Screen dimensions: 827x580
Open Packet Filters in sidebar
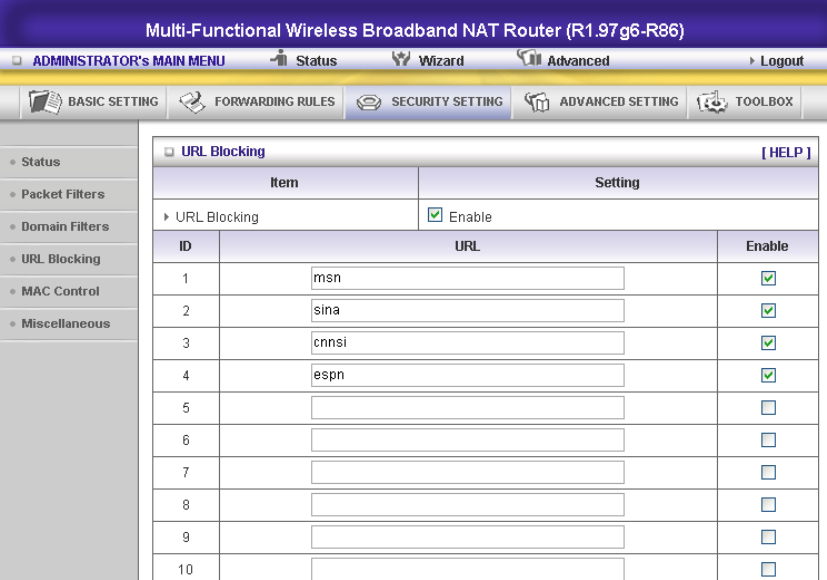point(63,194)
